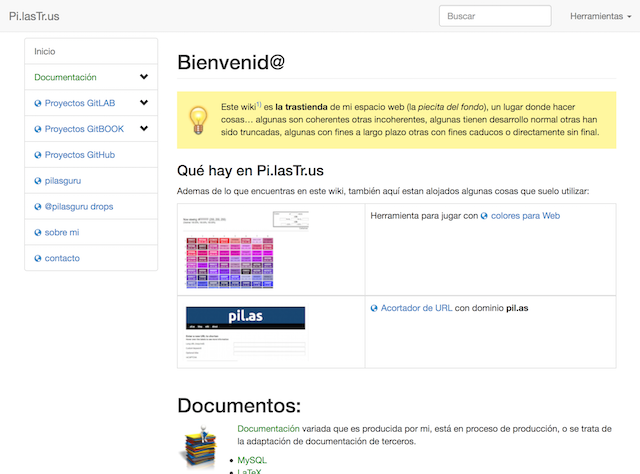Open the Herramientas dropdown menu

pyautogui.click(x=600, y=16)
